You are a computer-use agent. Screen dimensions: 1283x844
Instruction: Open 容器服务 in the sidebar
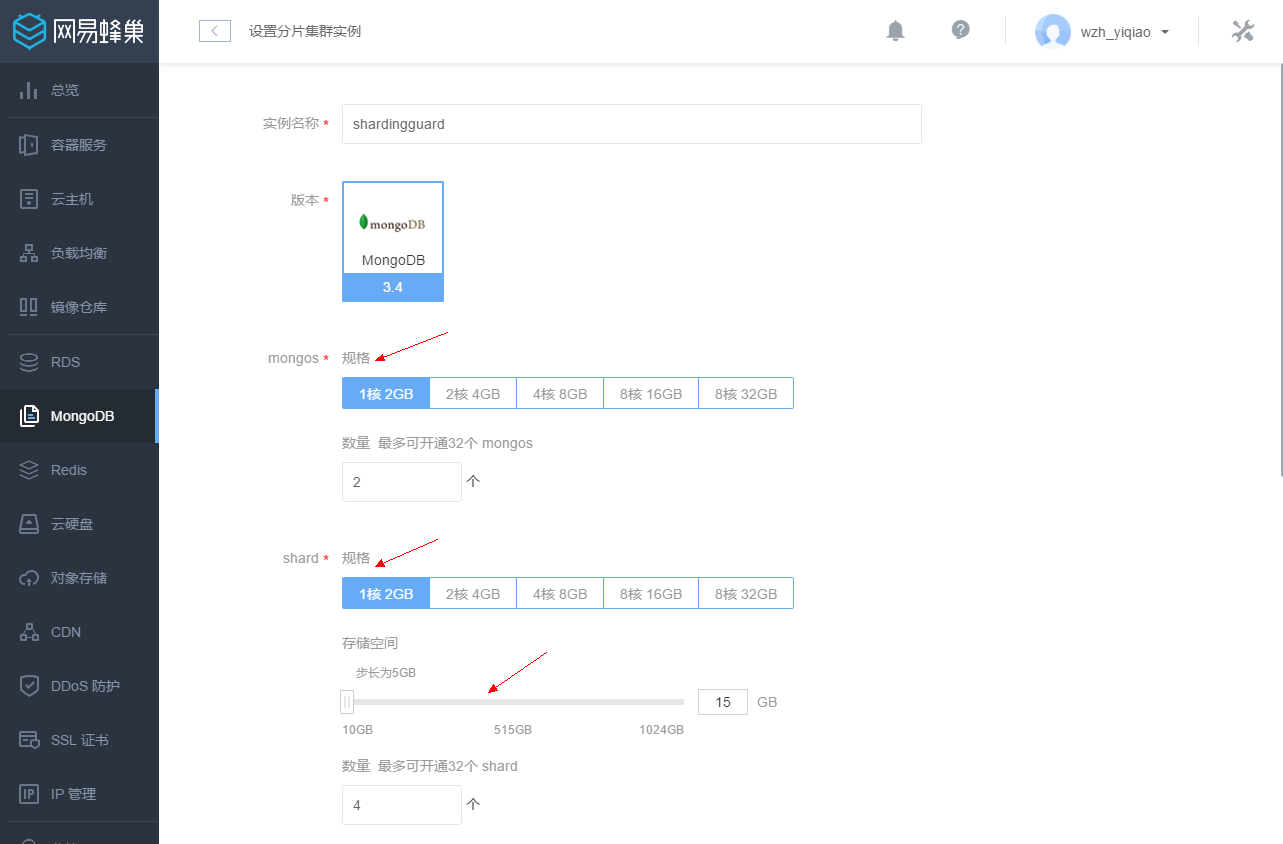79,145
